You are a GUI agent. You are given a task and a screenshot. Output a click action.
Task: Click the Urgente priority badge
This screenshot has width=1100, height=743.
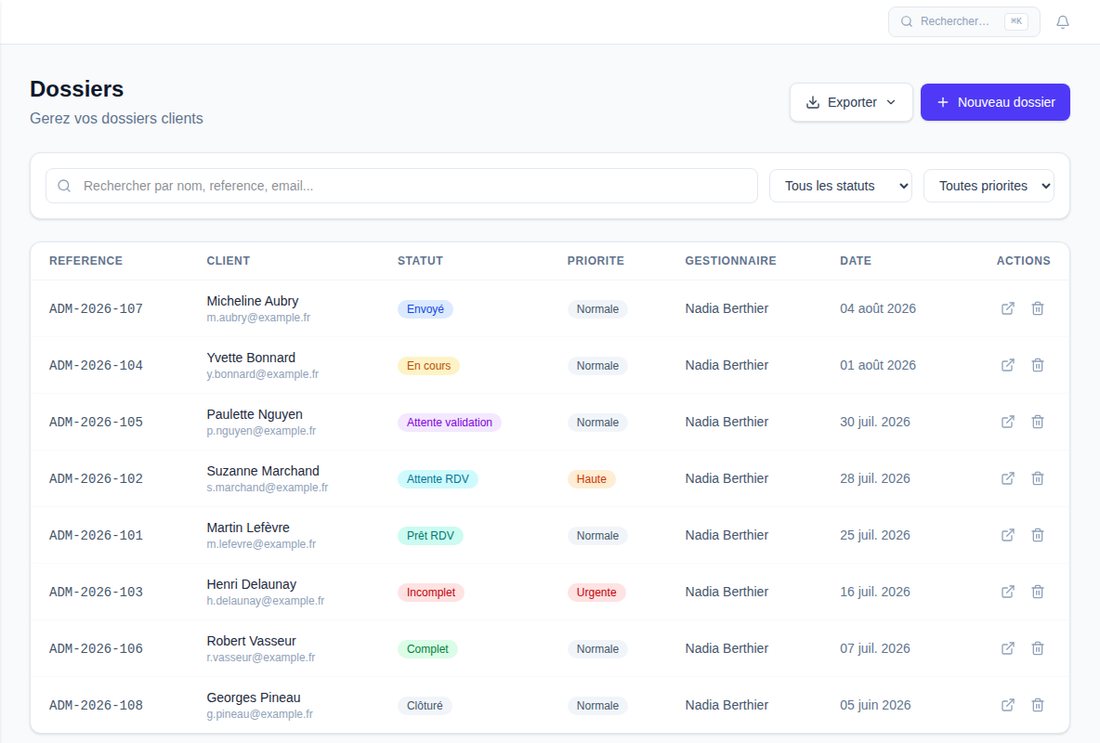click(x=596, y=593)
